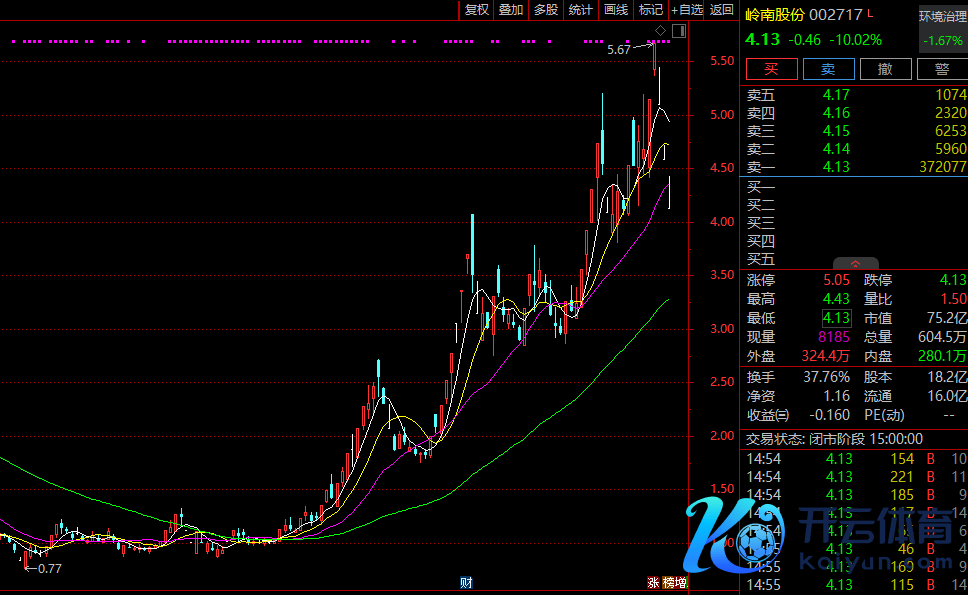Open the 复权 price adjustment menu
Screen dimensions: 968x595
coord(477,10)
